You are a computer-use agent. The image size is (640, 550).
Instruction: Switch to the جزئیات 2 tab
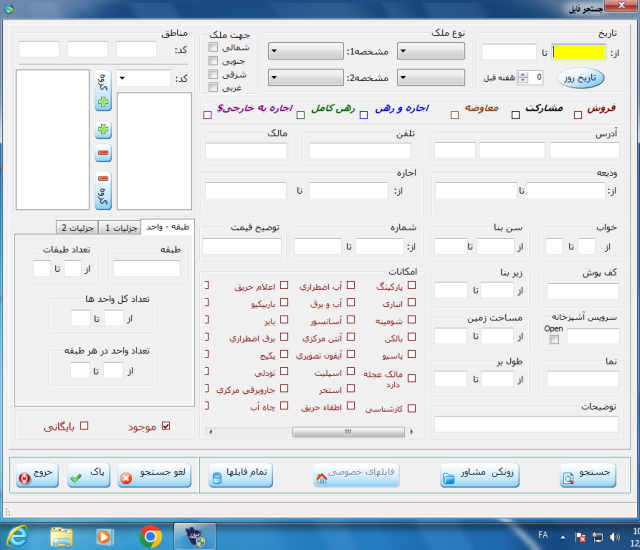coord(75,228)
